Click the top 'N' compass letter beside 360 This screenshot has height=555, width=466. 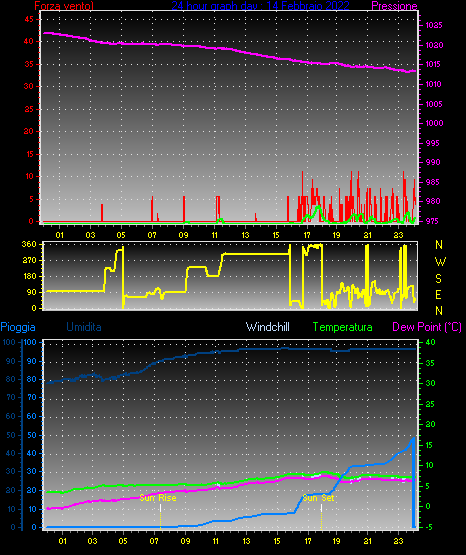439,245
